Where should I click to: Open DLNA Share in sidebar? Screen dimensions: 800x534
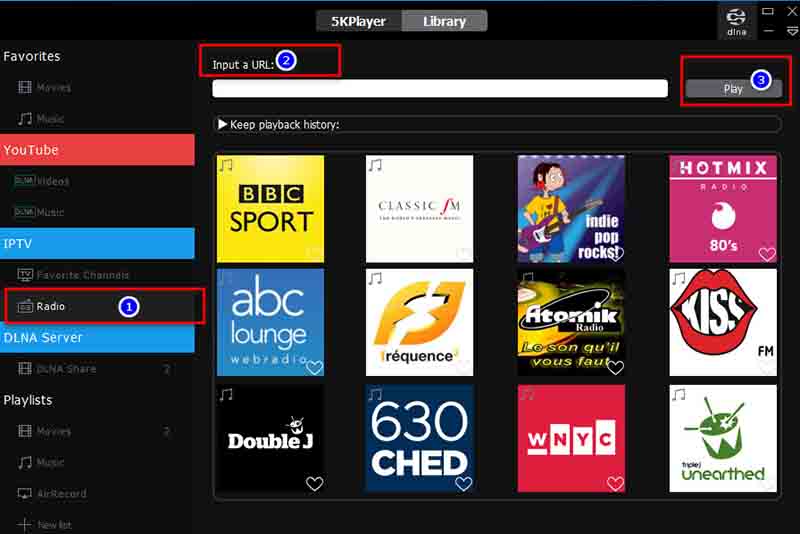point(66,369)
